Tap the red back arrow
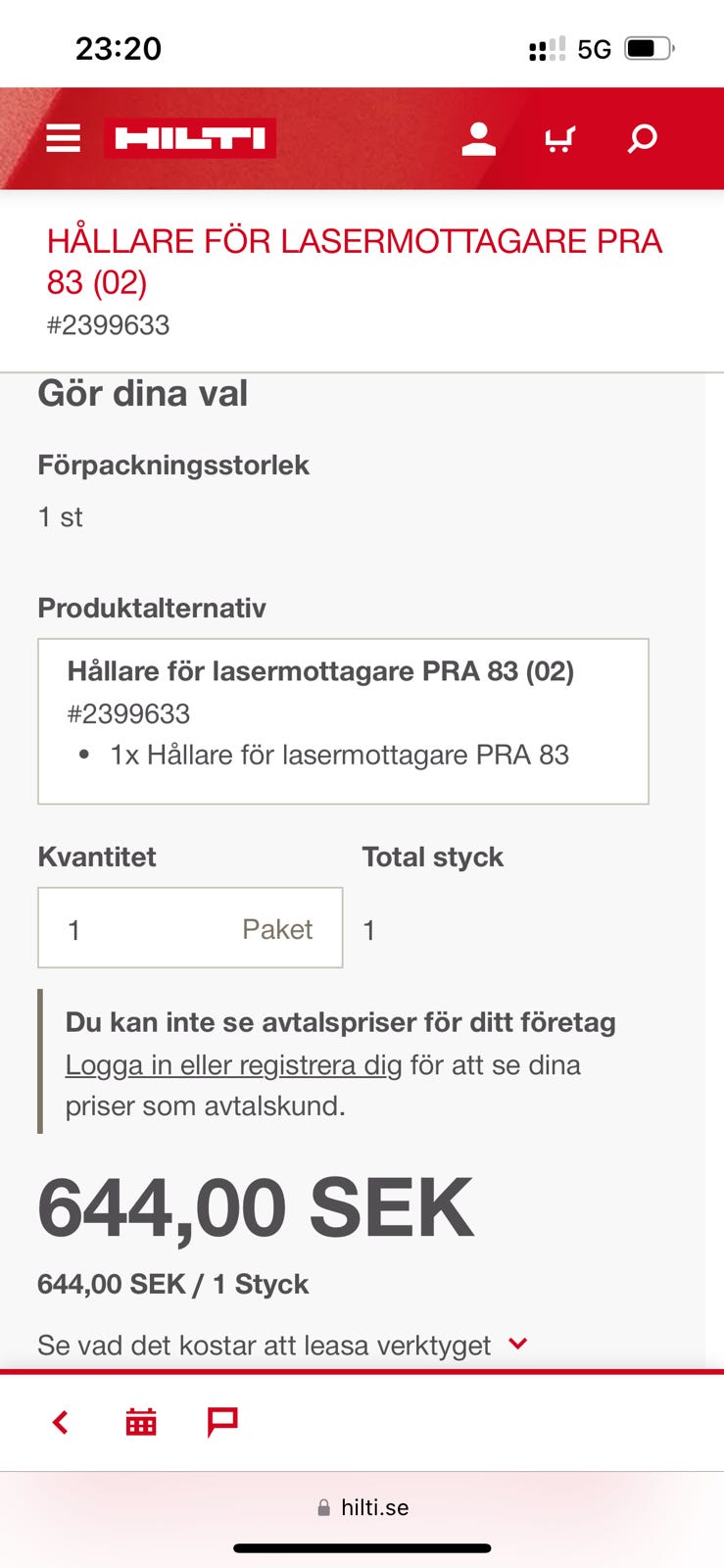The image size is (724, 1568). (x=61, y=1422)
